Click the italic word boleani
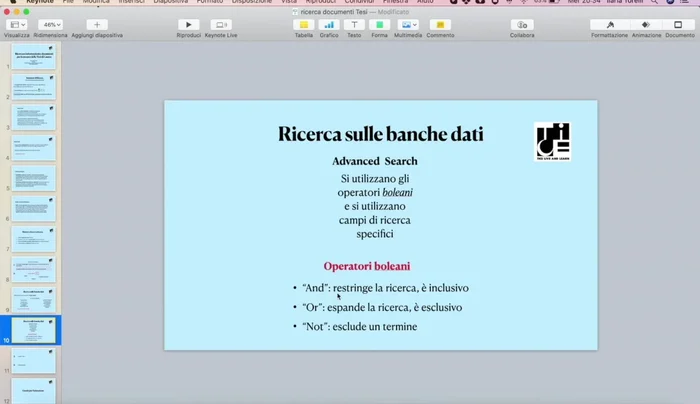Image resolution: width=700 pixels, height=404 pixels. (397, 192)
